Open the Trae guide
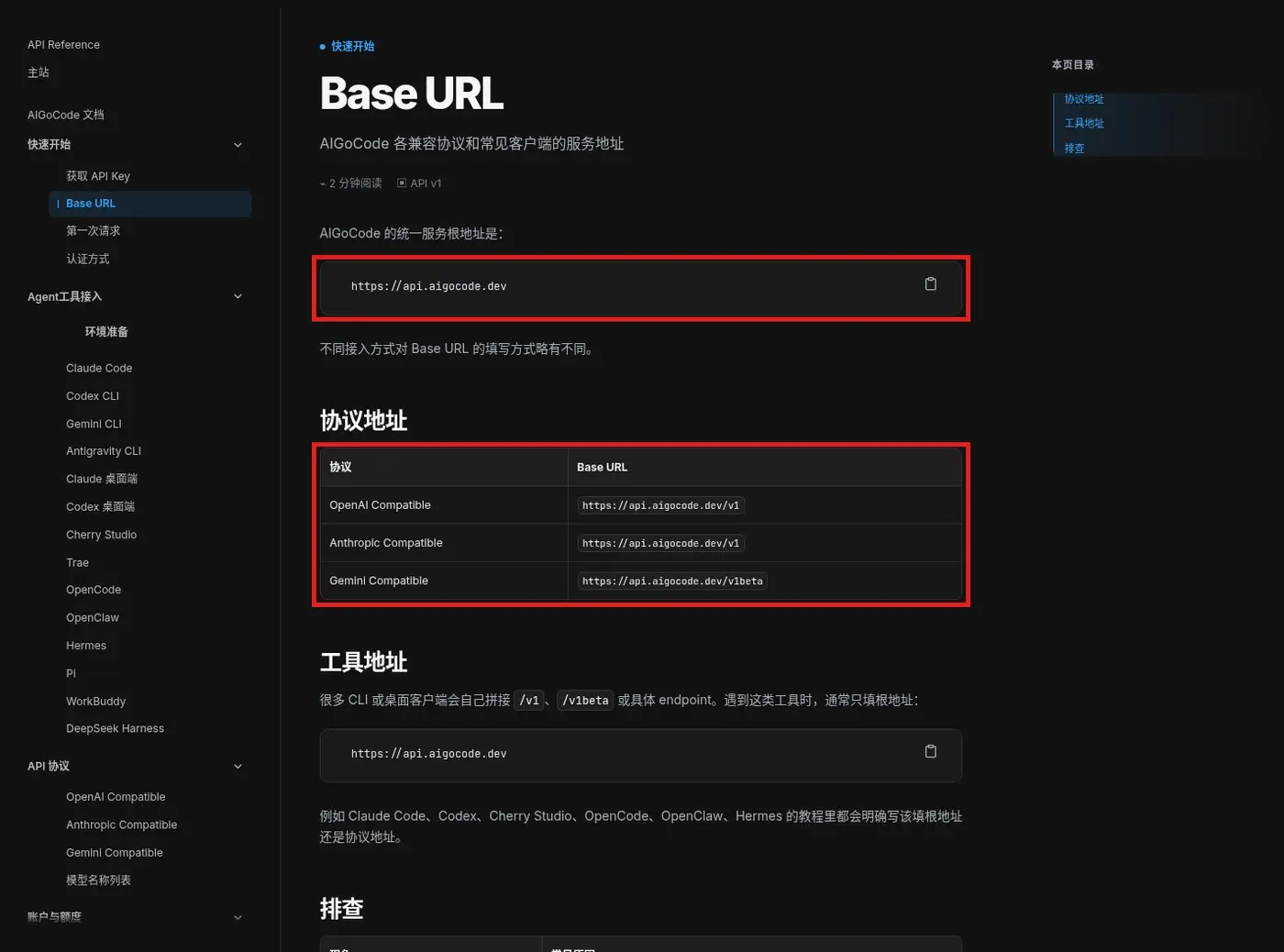This screenshot has height=952, width=1284. [x=77, y=562]
